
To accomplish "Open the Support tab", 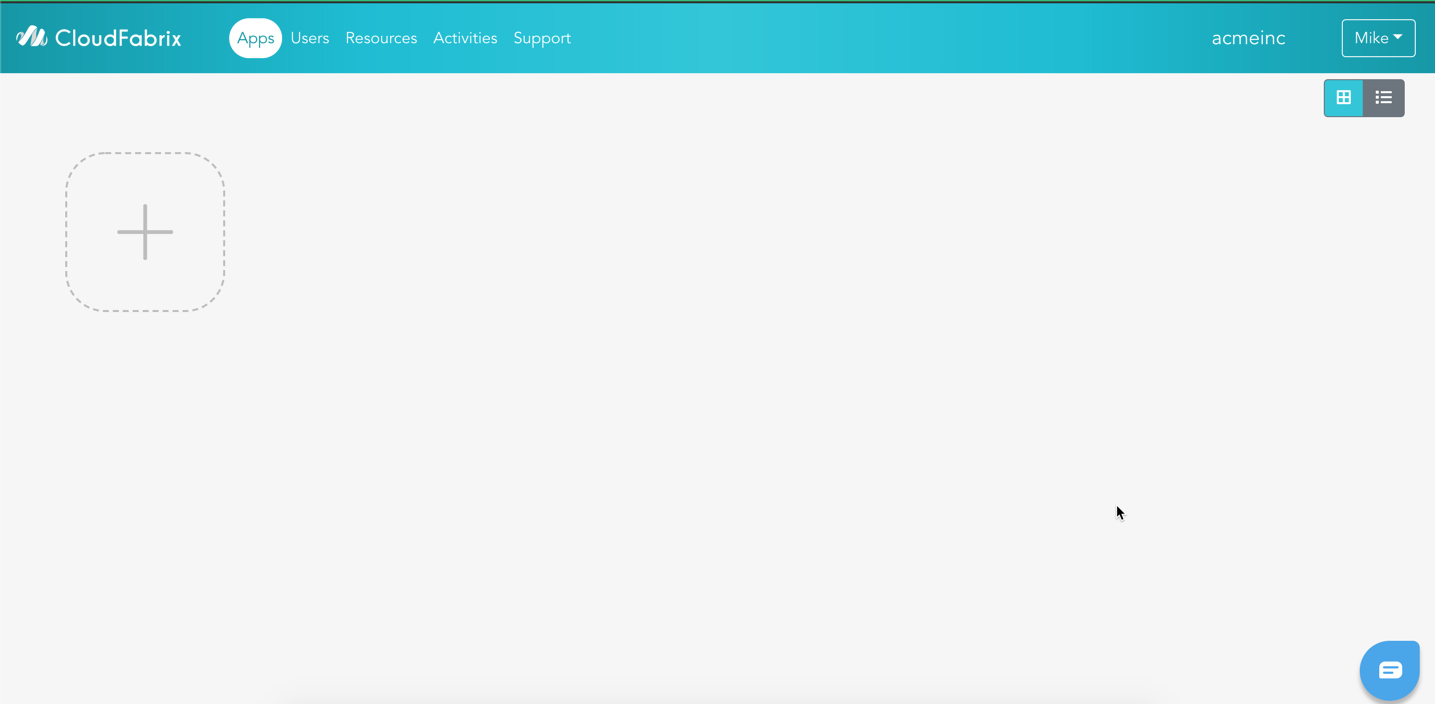I will tap(542, 38).
